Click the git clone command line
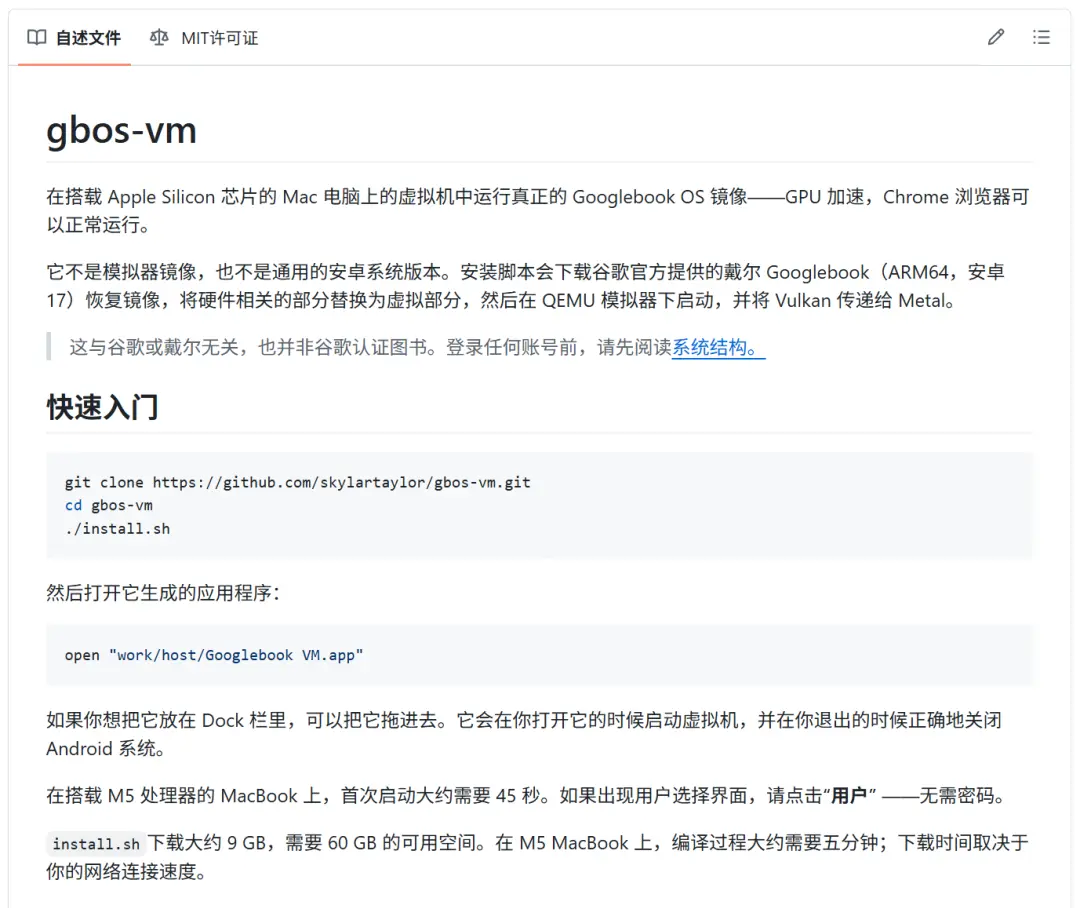The width and height of the screenshot is (1080, 908). [298, 482]
